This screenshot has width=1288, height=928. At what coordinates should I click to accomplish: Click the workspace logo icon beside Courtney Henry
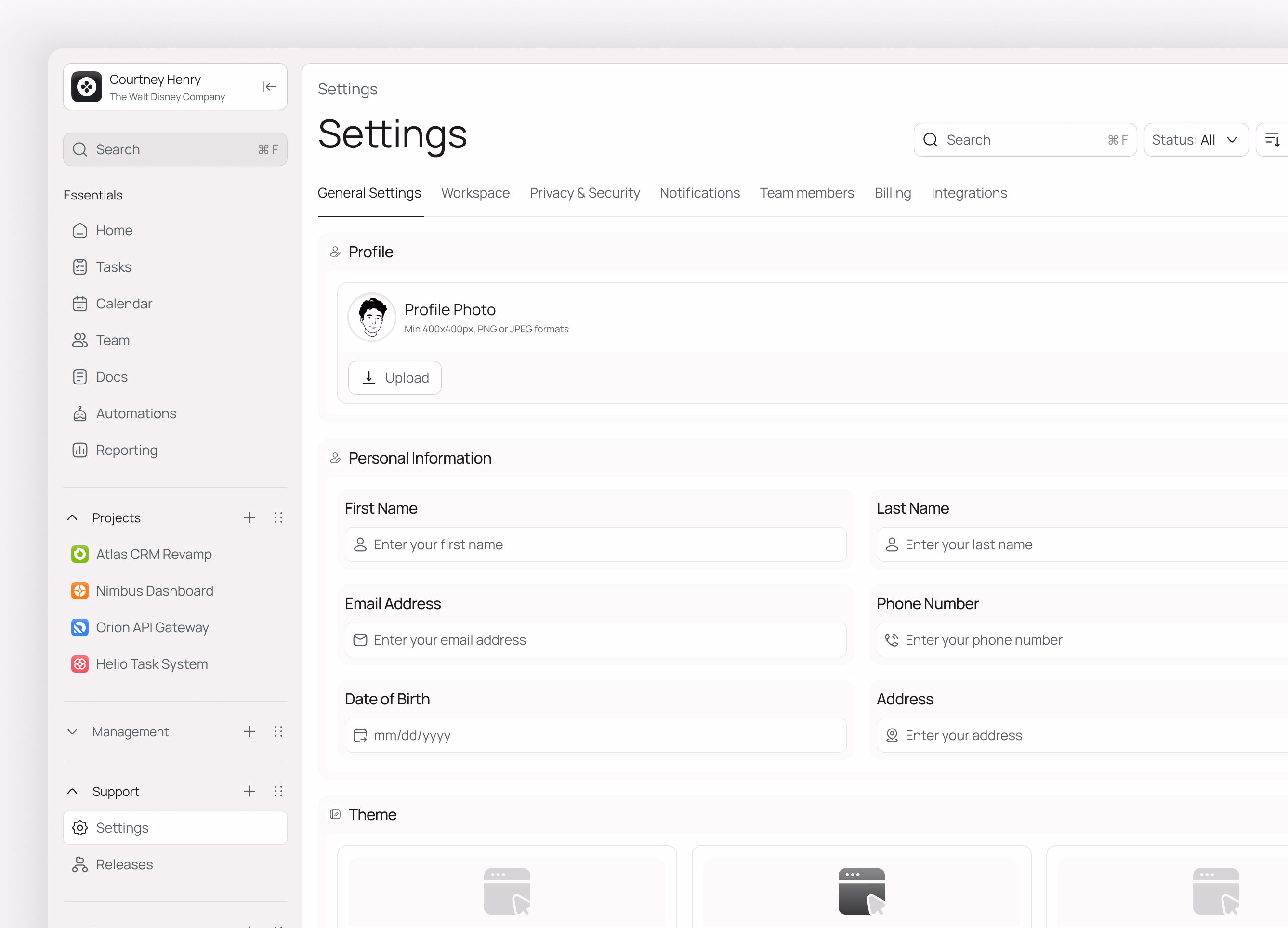click(86, 87)
